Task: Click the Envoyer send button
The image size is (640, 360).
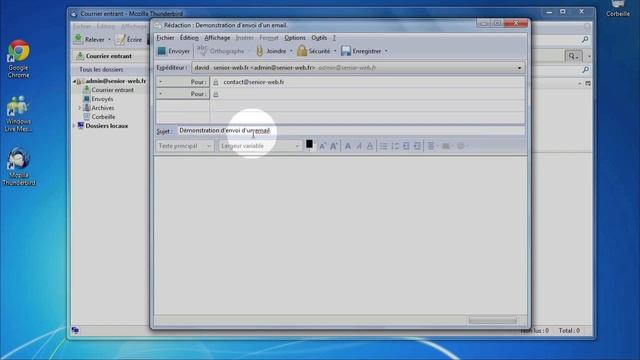Action: pyautogui.click(x=174, y=51)
